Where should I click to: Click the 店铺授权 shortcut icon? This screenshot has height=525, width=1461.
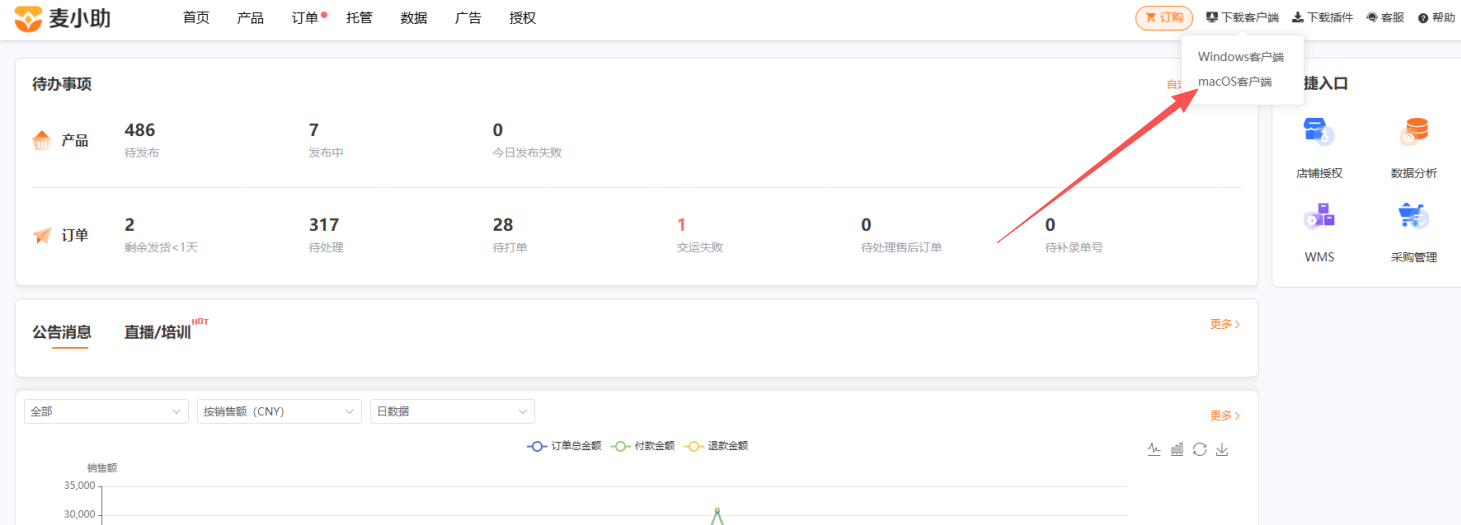1318,131
